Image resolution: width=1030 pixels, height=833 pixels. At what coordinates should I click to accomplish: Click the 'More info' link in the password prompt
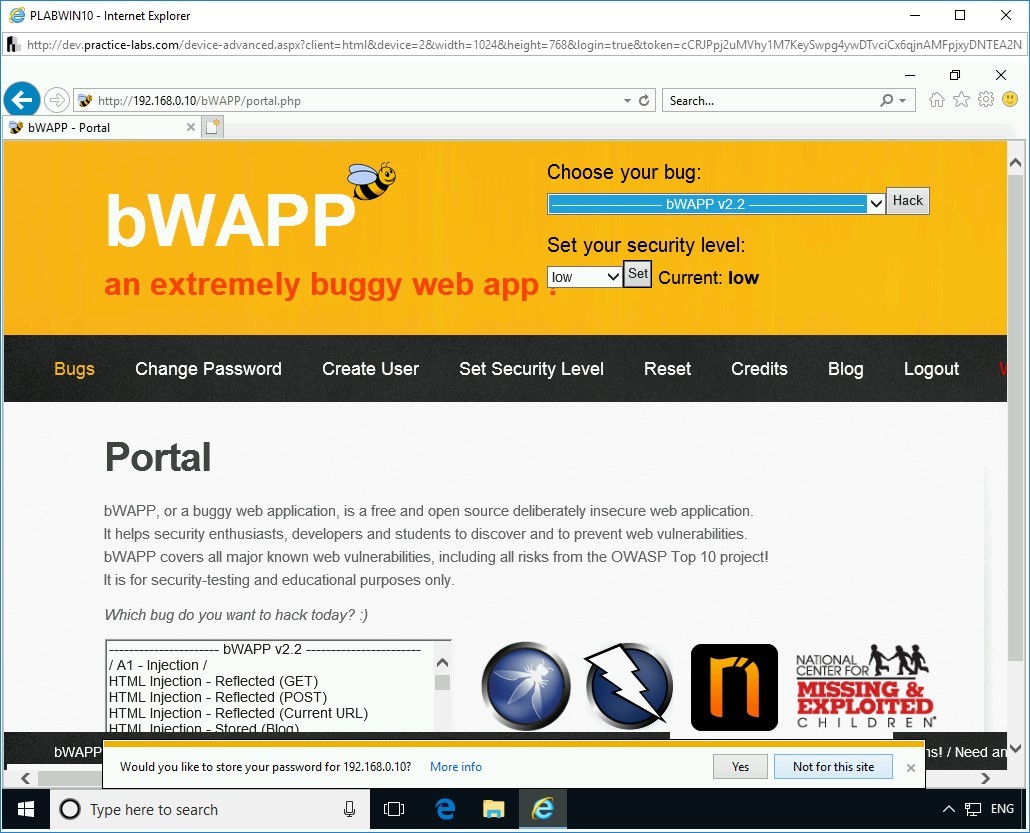point(456,766)
